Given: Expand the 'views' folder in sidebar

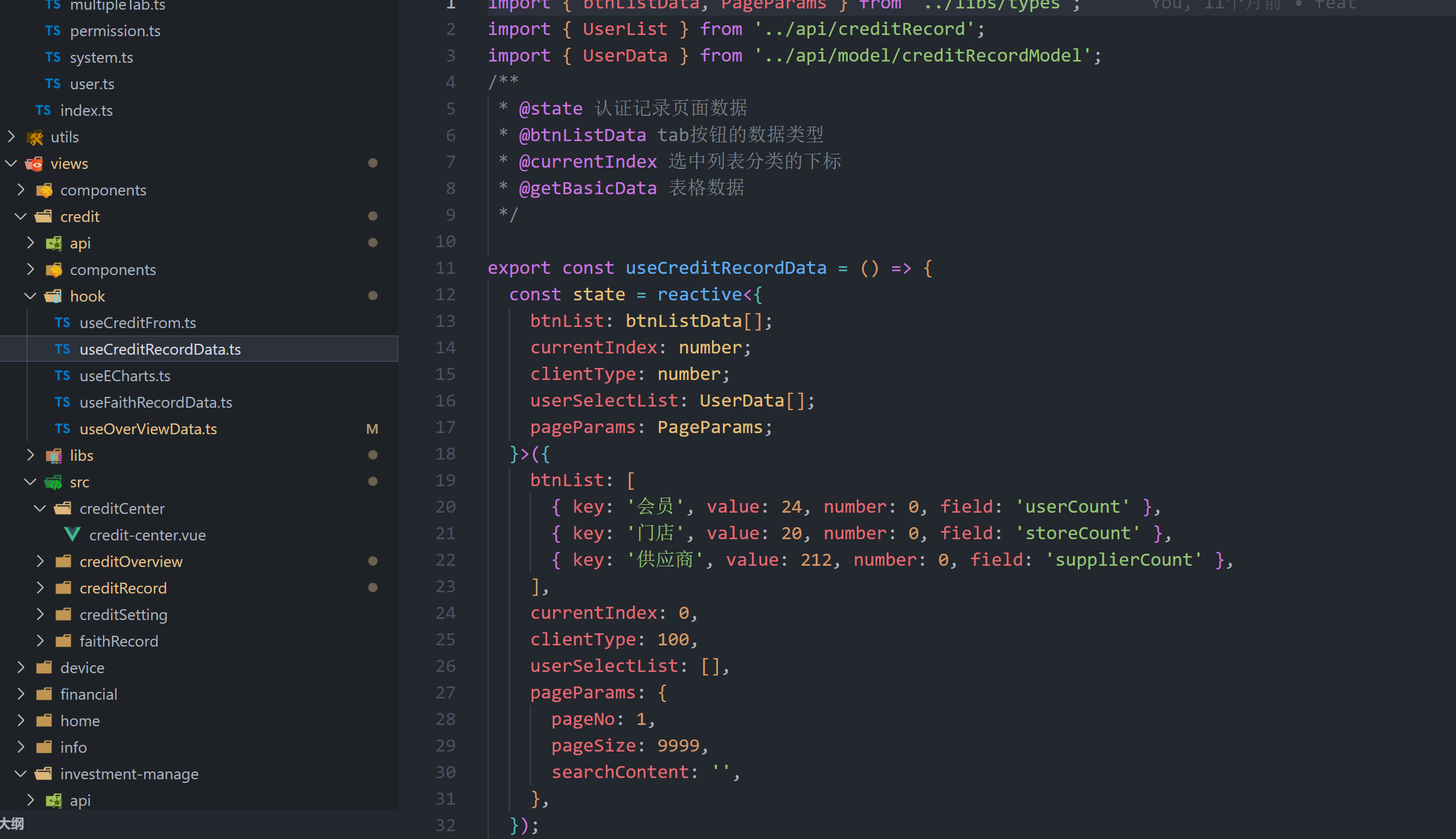Looking at the screenshot, I should pos(13,163).
